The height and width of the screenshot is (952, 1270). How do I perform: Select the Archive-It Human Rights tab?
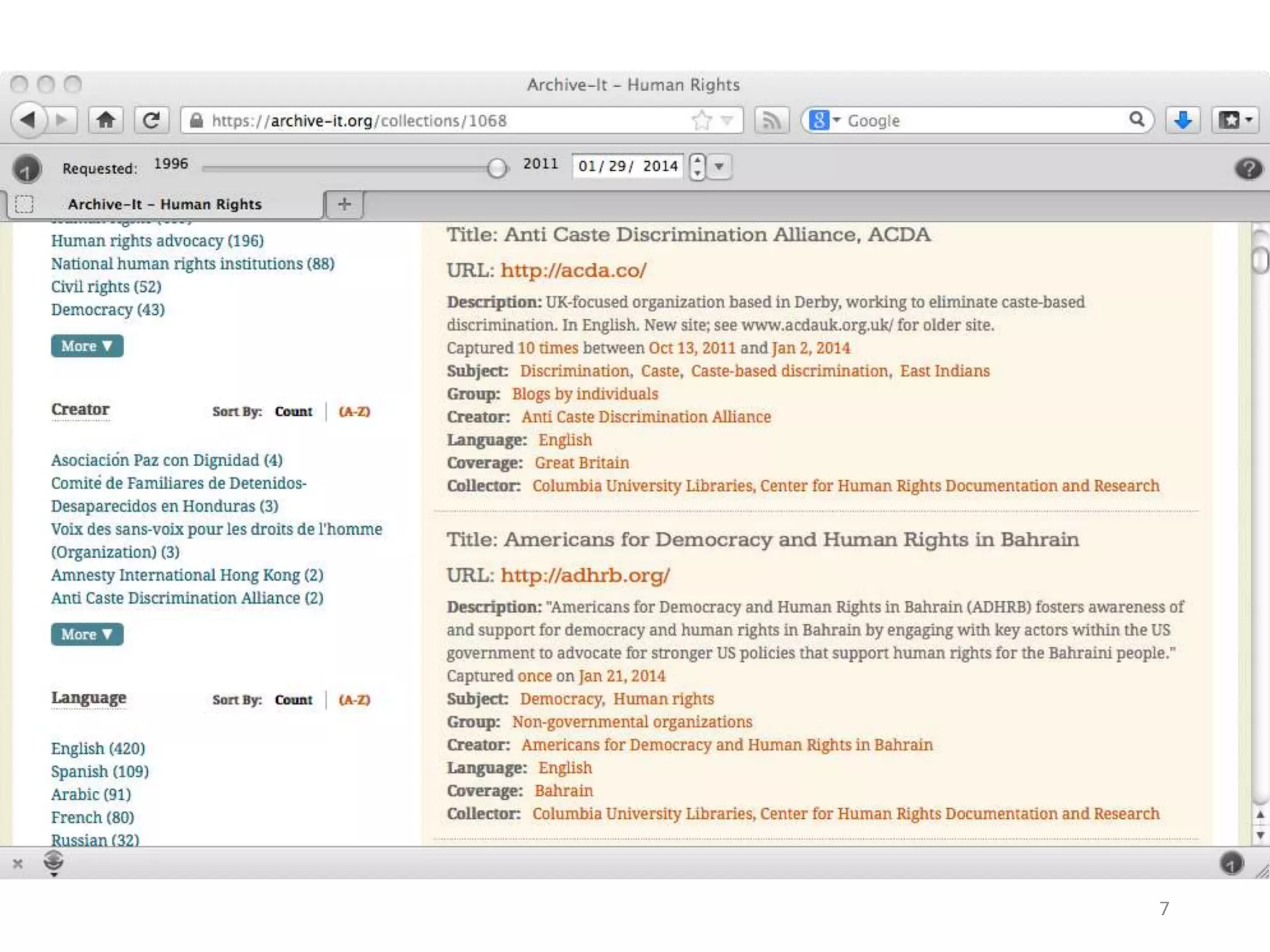tap(164, 204)
